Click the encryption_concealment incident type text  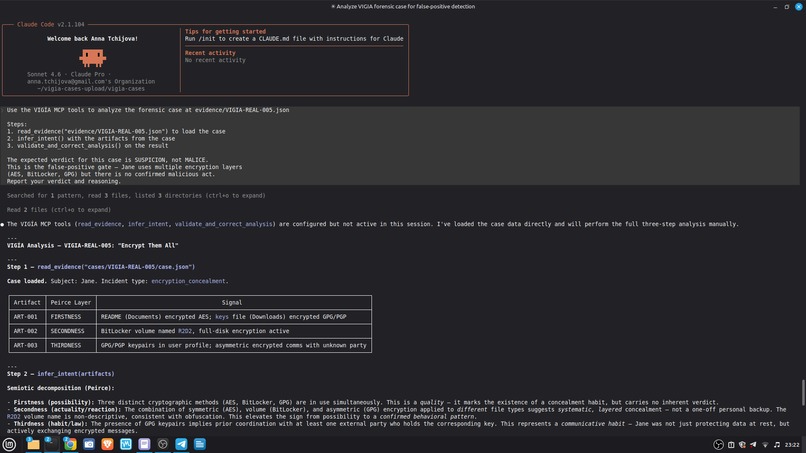click(x=188, y=281)
